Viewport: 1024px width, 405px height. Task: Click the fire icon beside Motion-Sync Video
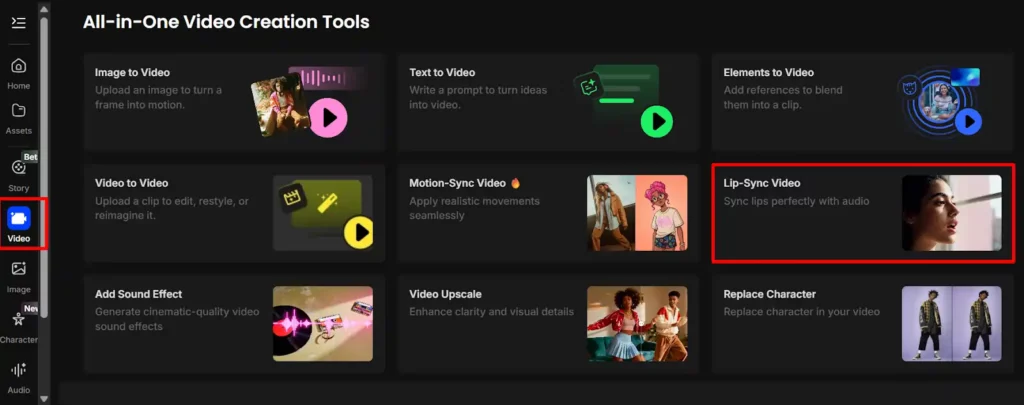tap(515, 184)
